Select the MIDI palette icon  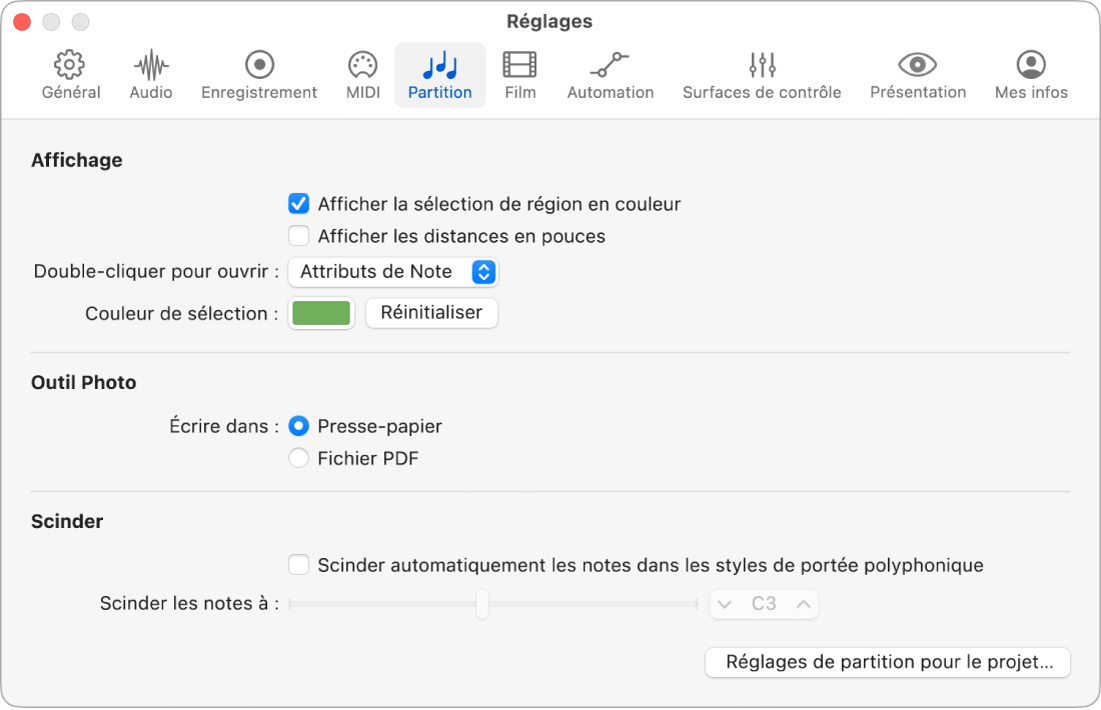(x=362, y=66)
